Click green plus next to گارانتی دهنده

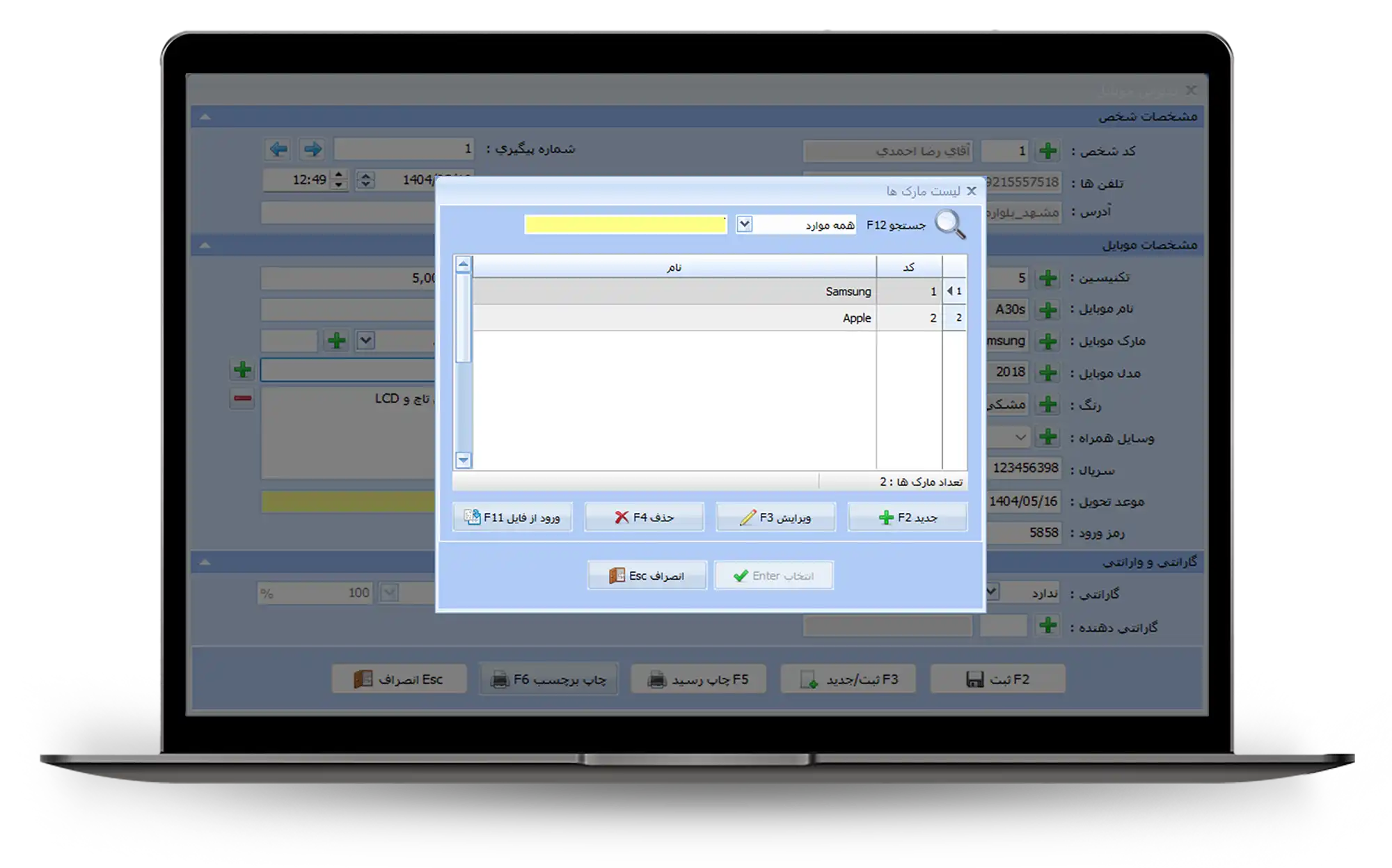(1047, 625)
